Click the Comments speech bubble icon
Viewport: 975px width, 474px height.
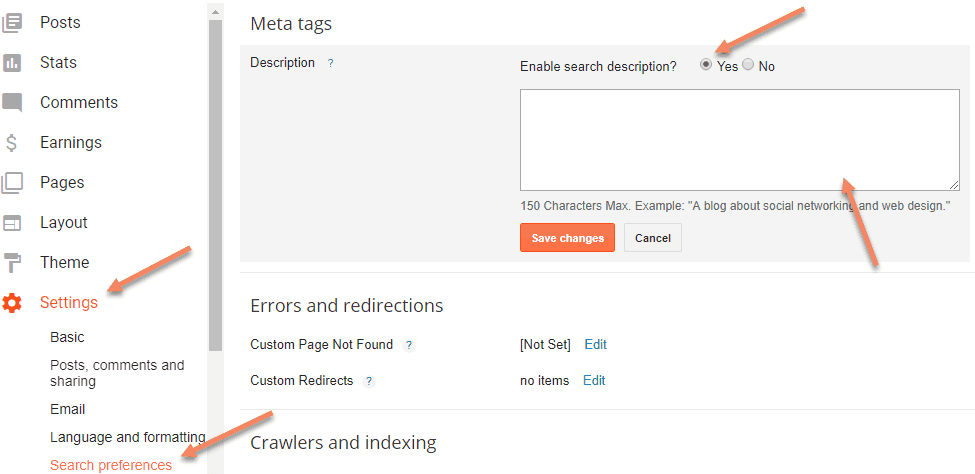pos(12,103)
